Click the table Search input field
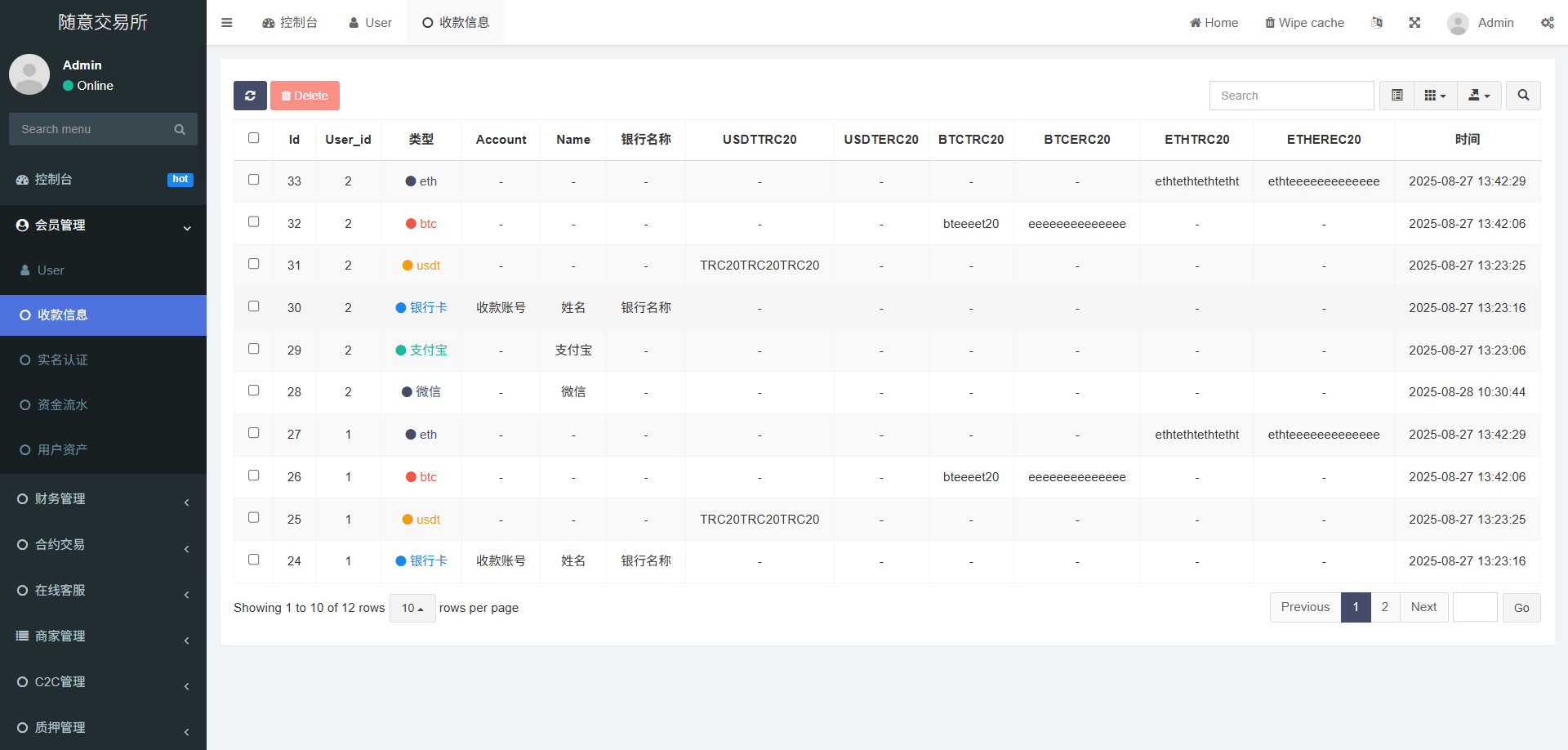 (x=1291, y=96)
